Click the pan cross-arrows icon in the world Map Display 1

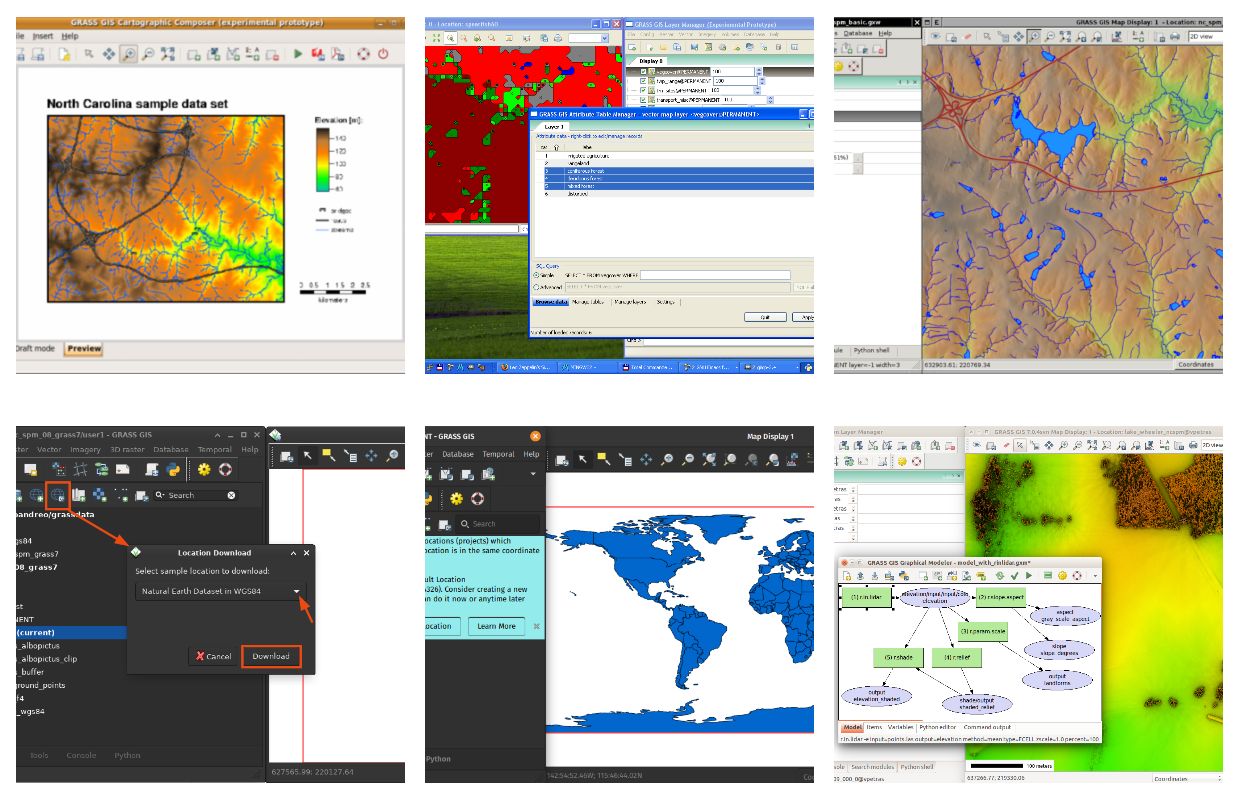tap(646, 459)
